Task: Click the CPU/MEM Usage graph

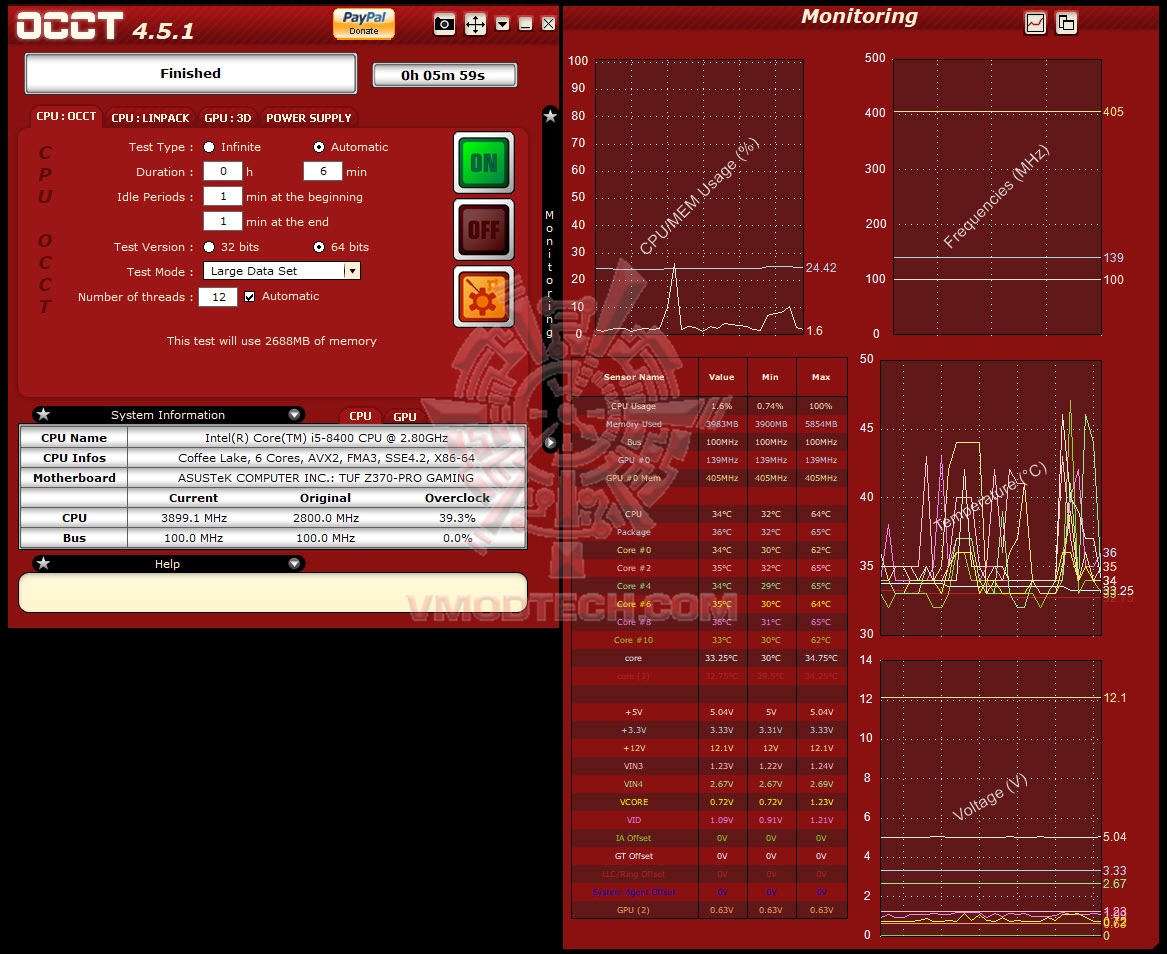Action: pyautogui.click(x=699, y=196)
